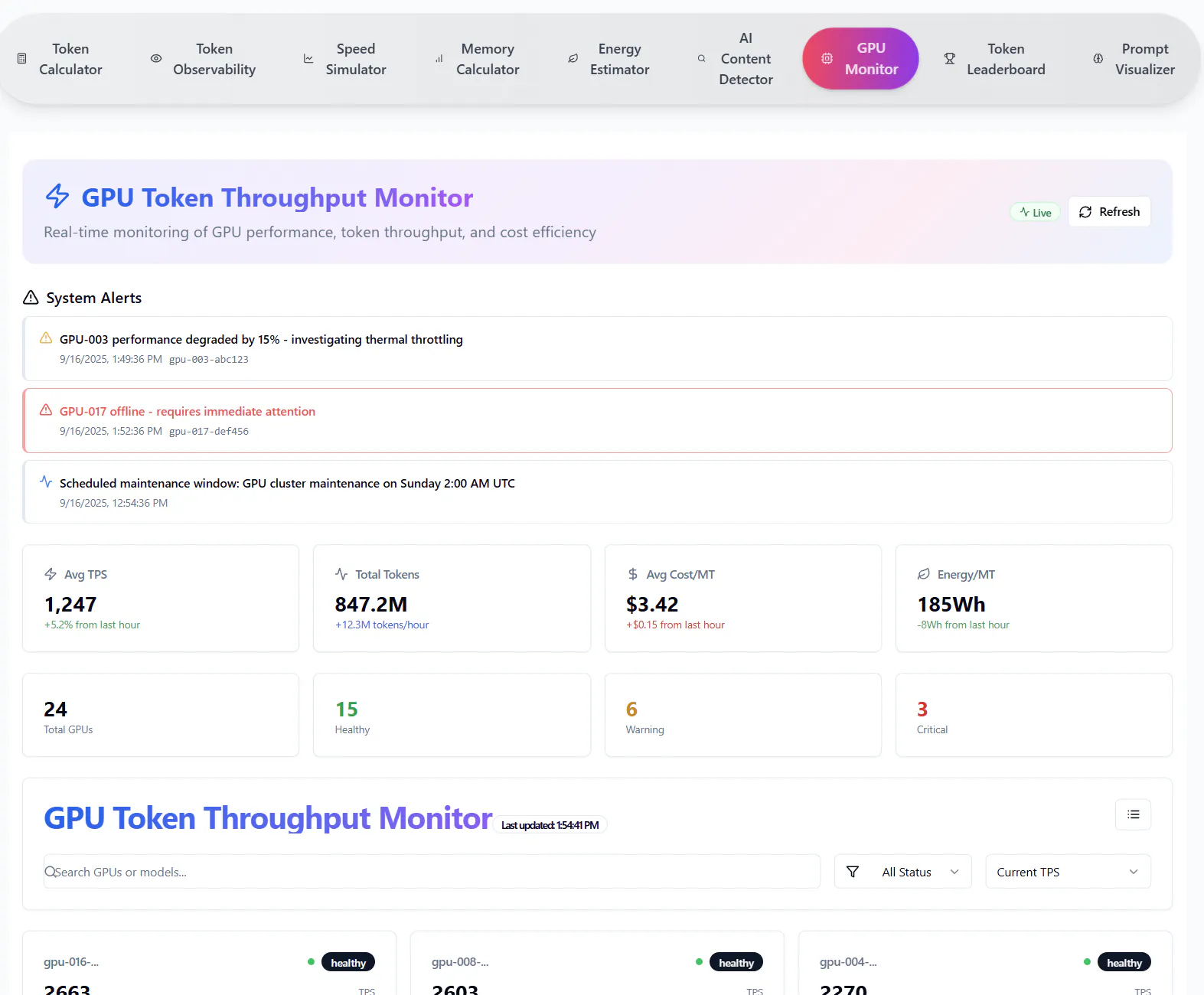The height and width of the screenshot is (995, 1204).
Task: Click the Energy/MT leaf icon
Action: [924, 574]
